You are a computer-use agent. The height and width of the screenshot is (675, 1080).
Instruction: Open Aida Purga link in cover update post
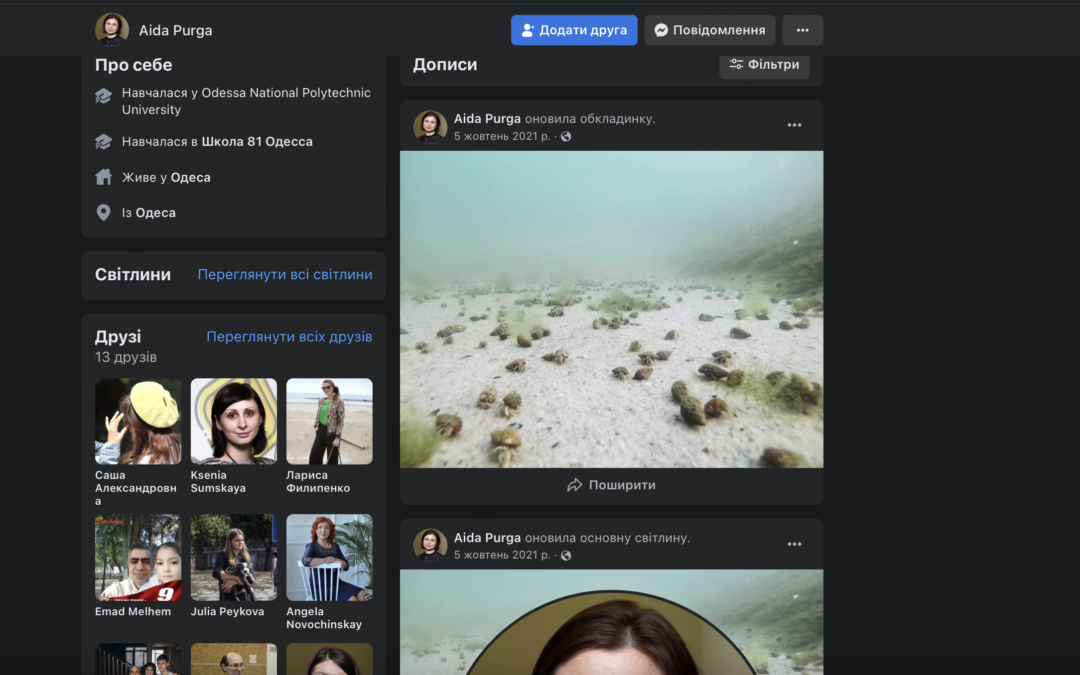[487, 118]
